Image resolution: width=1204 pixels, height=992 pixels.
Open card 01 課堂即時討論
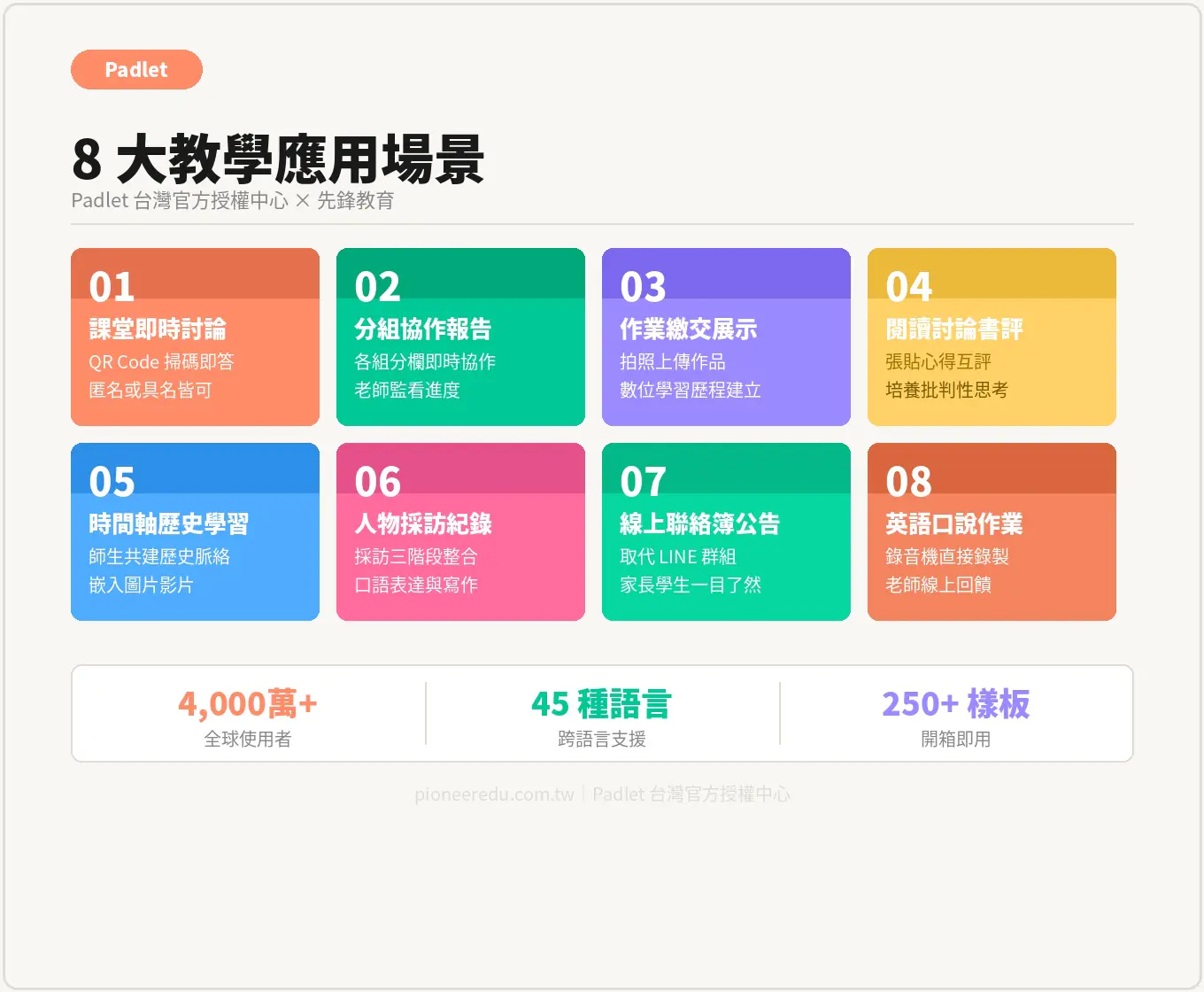pyautogui.click(x=195, y=337)
